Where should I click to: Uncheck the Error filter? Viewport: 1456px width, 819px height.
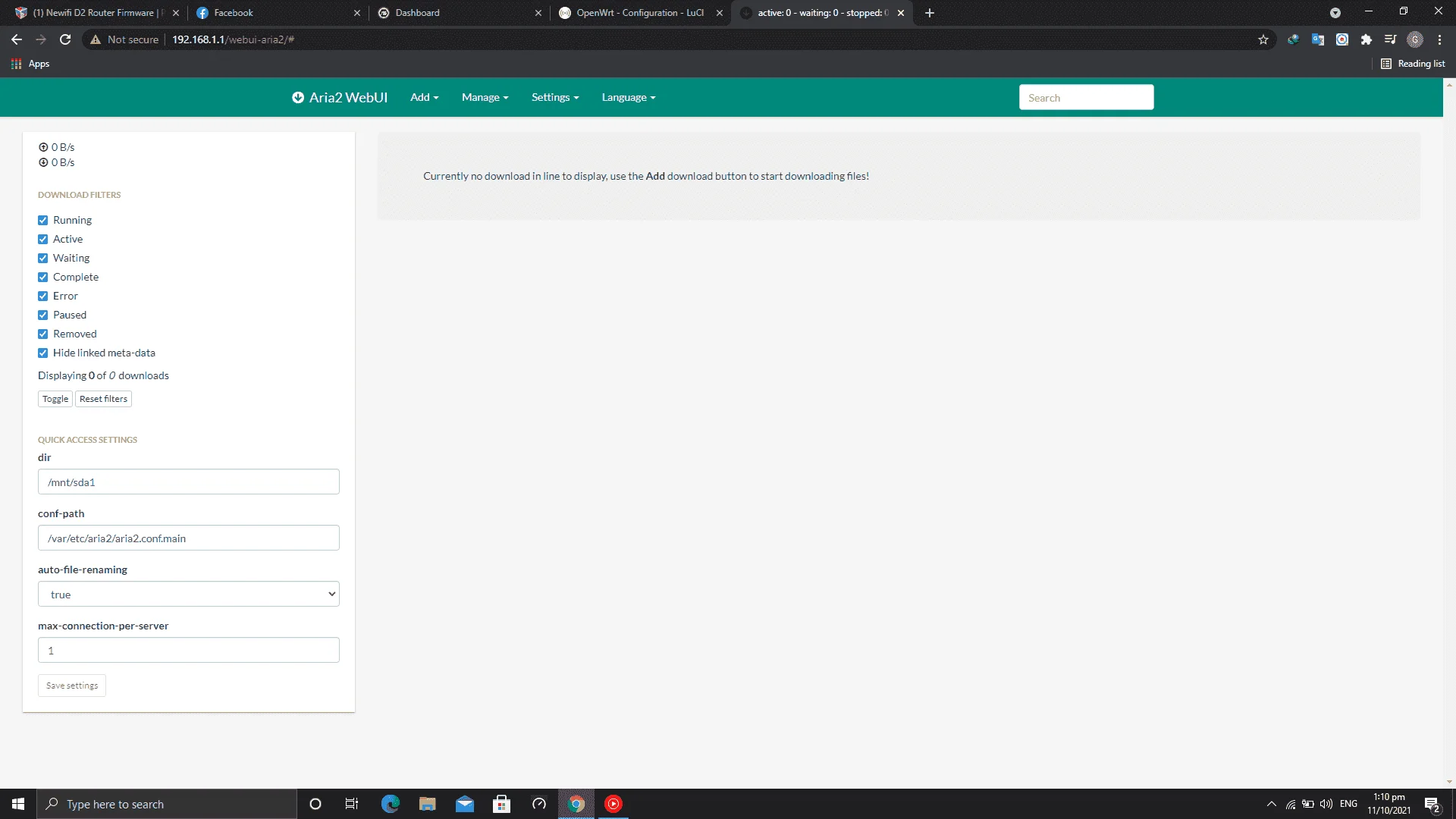pos(43,296)
